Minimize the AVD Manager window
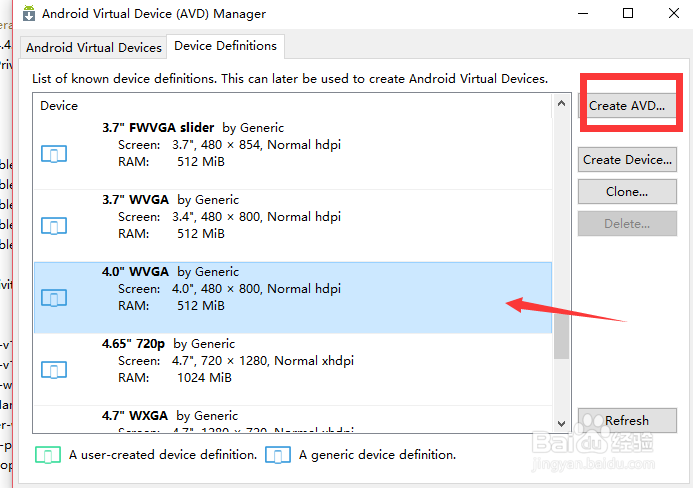This screenshot has height=488, width=693. (584, 14)
